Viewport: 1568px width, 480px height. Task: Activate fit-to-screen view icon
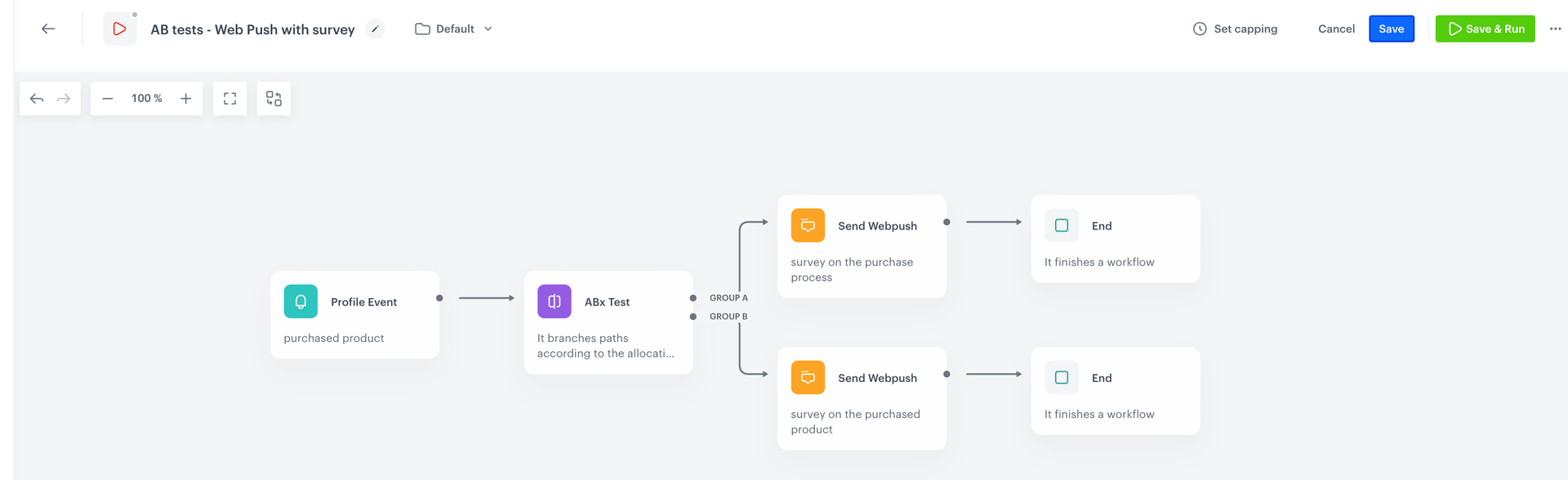pyautogui.click(x=229, y=98)
